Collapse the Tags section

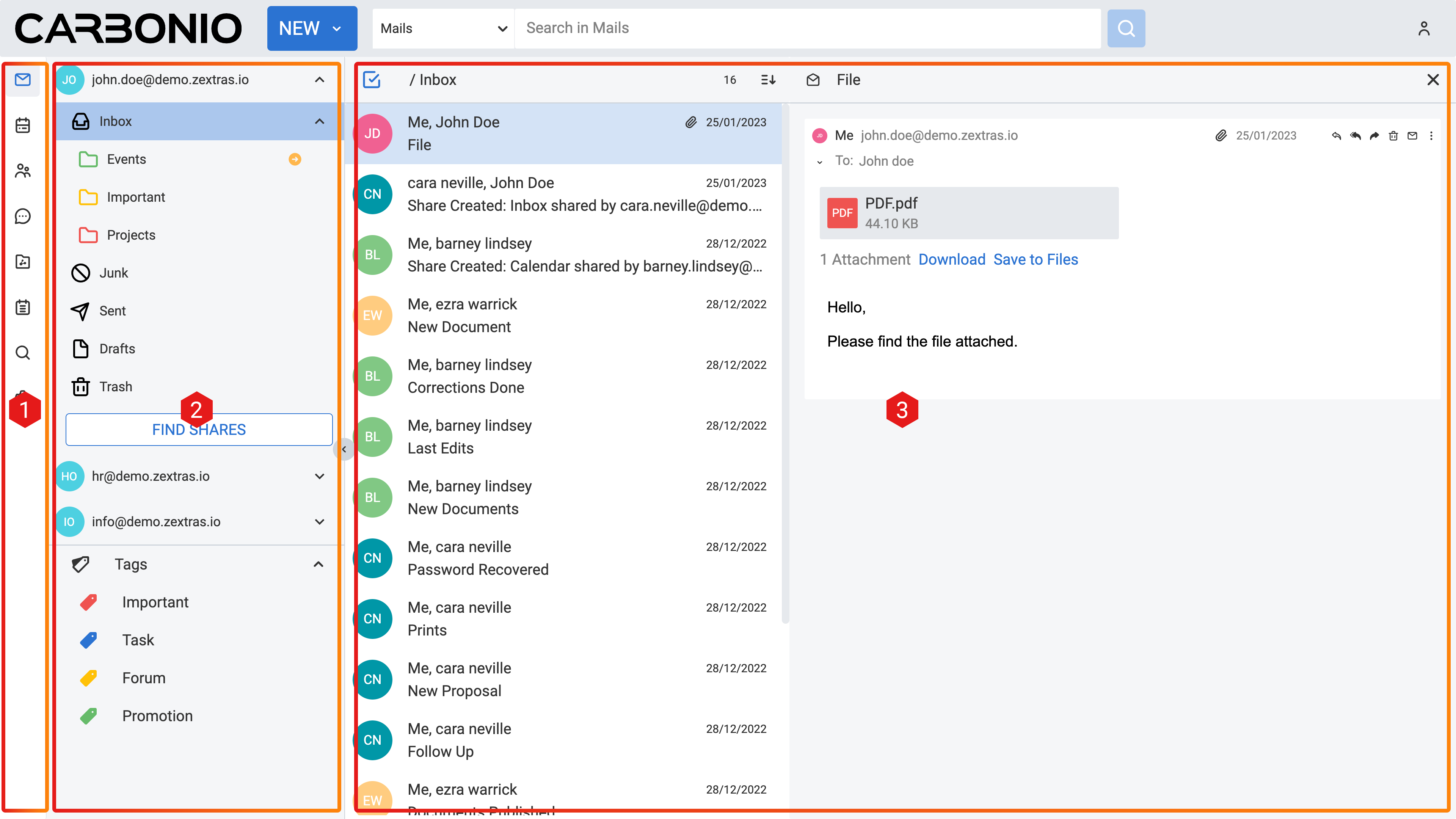[x=318, y=564]
